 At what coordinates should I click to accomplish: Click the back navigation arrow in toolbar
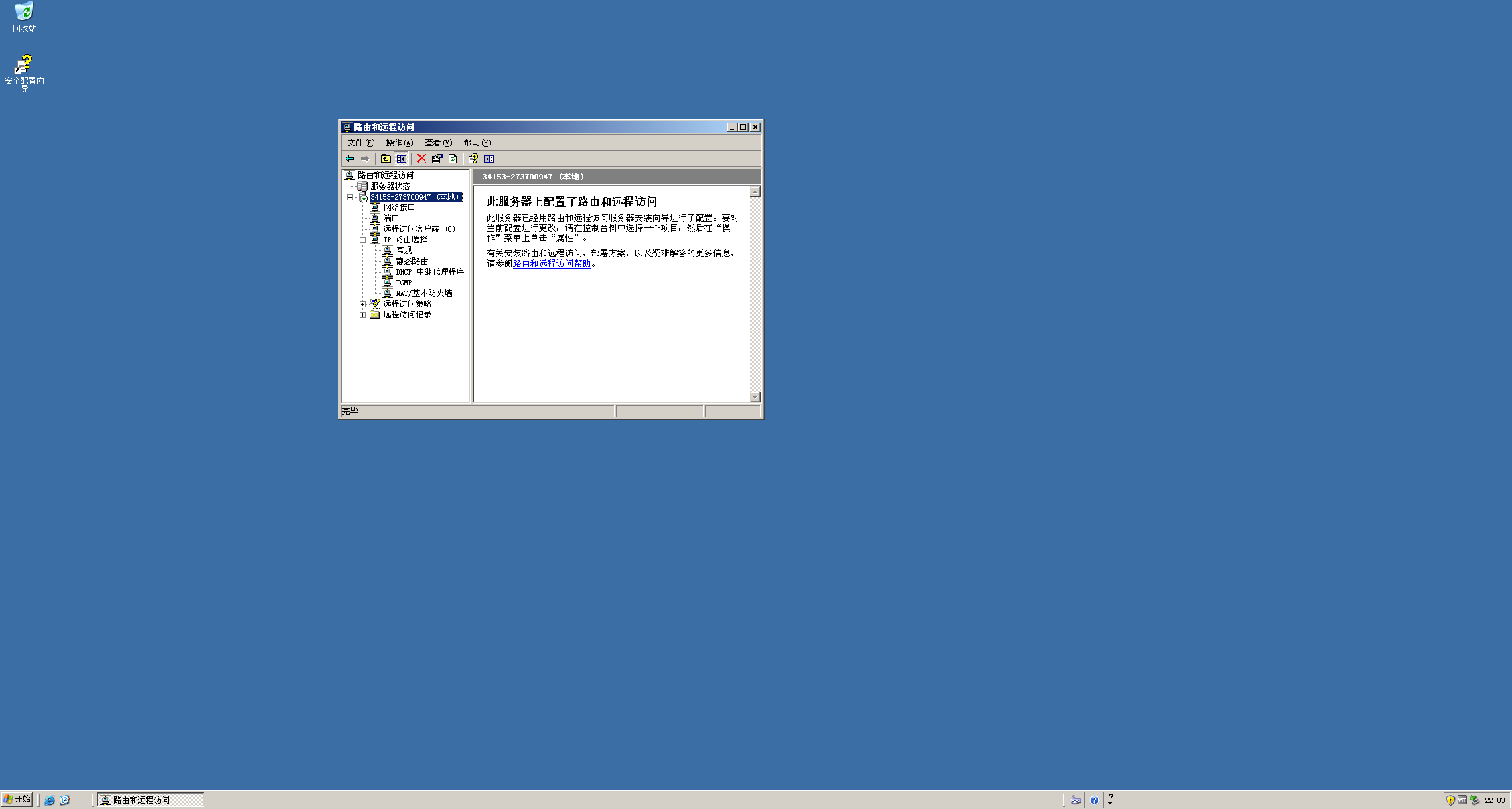(x=351, y=159)
